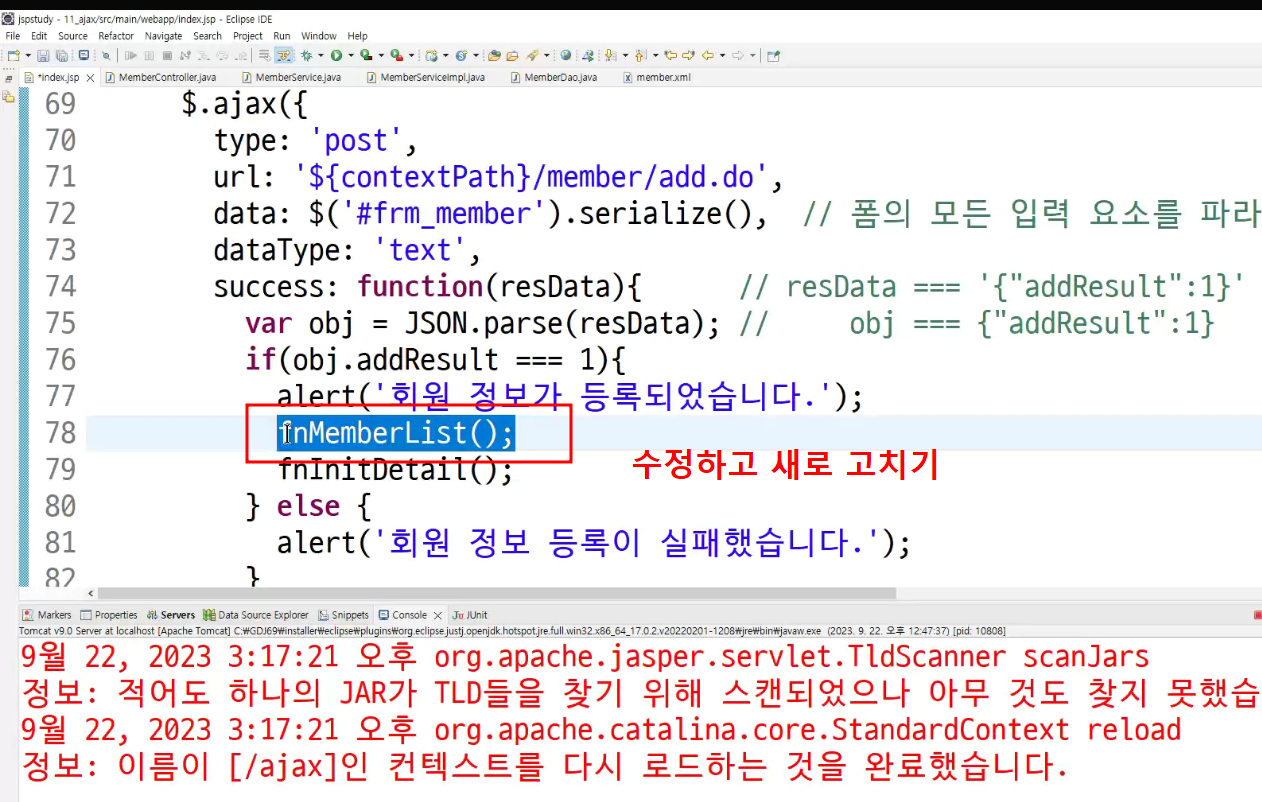
Task: Click the Drop to Frame icon
Action: [x=264, y=55]
